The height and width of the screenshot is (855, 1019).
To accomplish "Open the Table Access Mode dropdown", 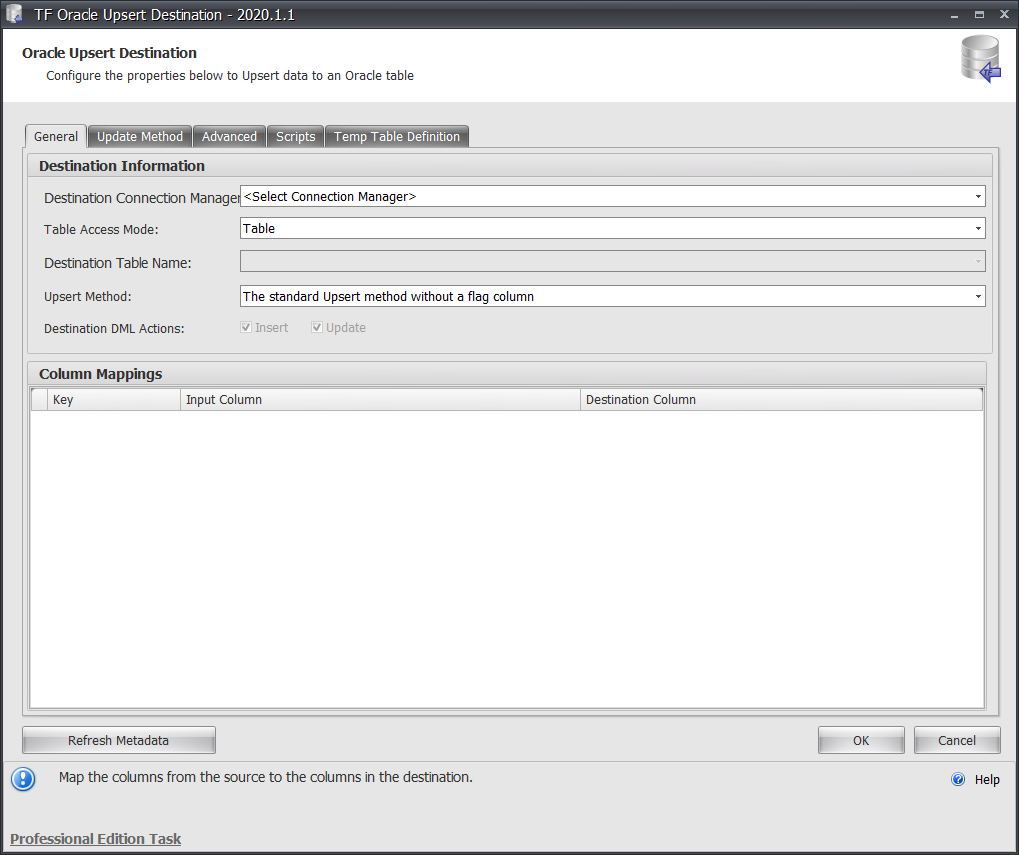I will click(x=977, y=229).
